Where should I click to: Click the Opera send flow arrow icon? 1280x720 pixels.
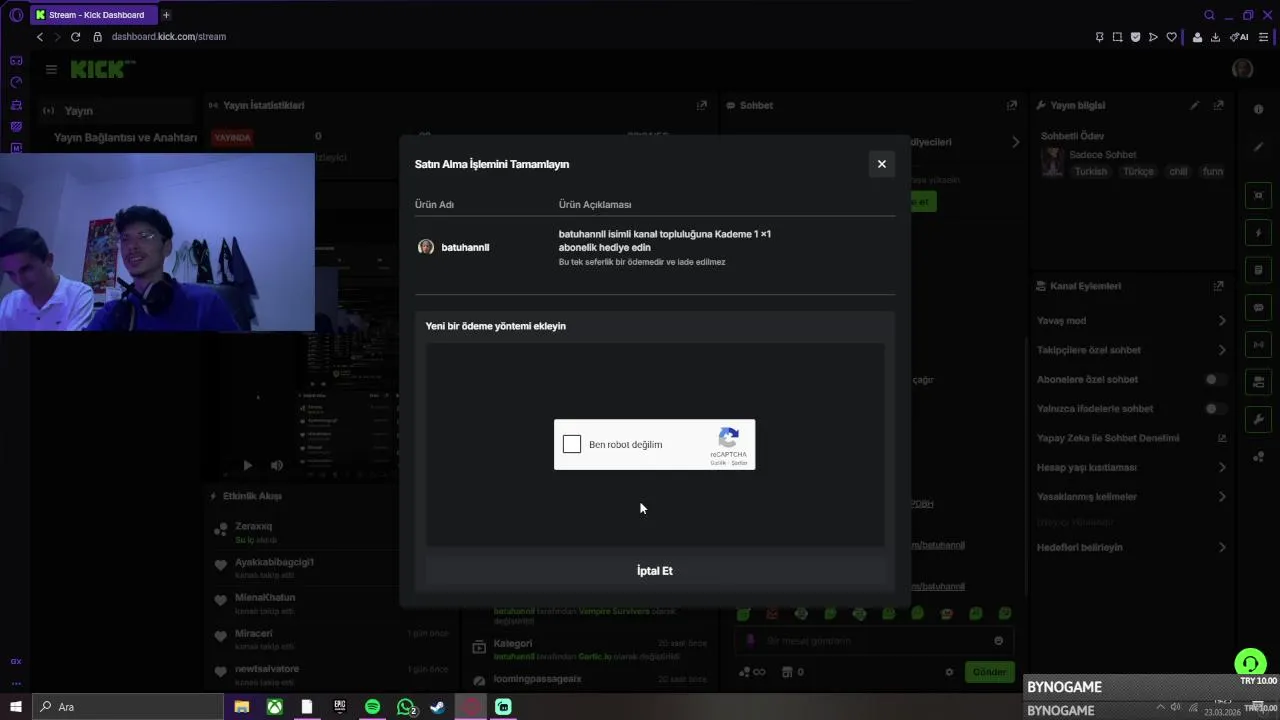tap(1153, 37)
